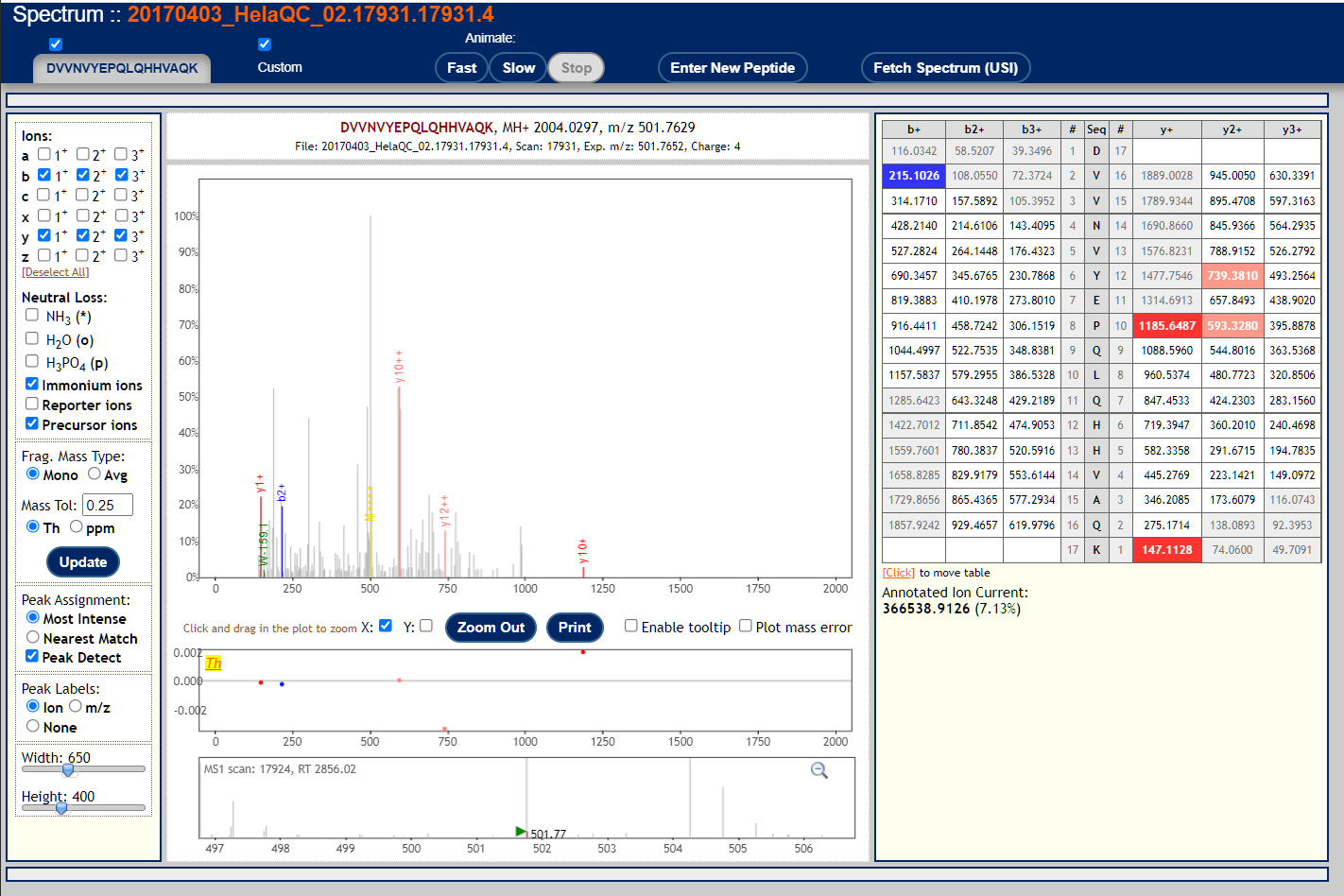Viewport: 1344px width, 896px height.
Task: Select ppm mass tolerance unit
Action: click(x=76, y=526)
